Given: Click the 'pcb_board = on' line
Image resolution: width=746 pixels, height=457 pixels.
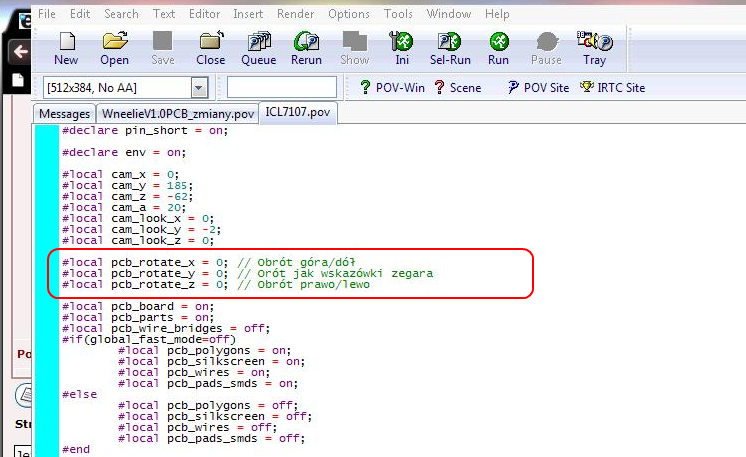Looking at the screenshot, I should [138, 306].
